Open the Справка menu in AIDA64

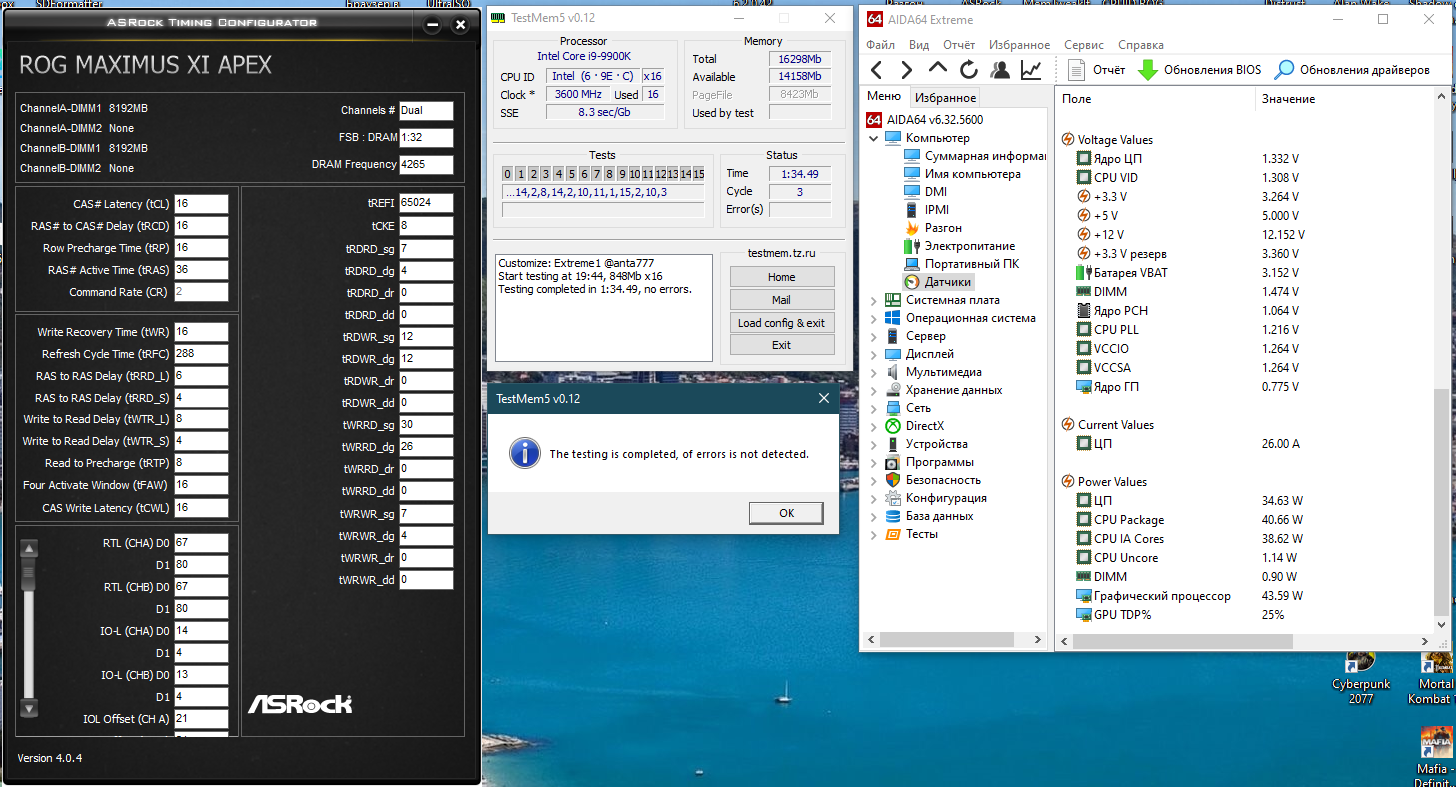(1141, 45)
